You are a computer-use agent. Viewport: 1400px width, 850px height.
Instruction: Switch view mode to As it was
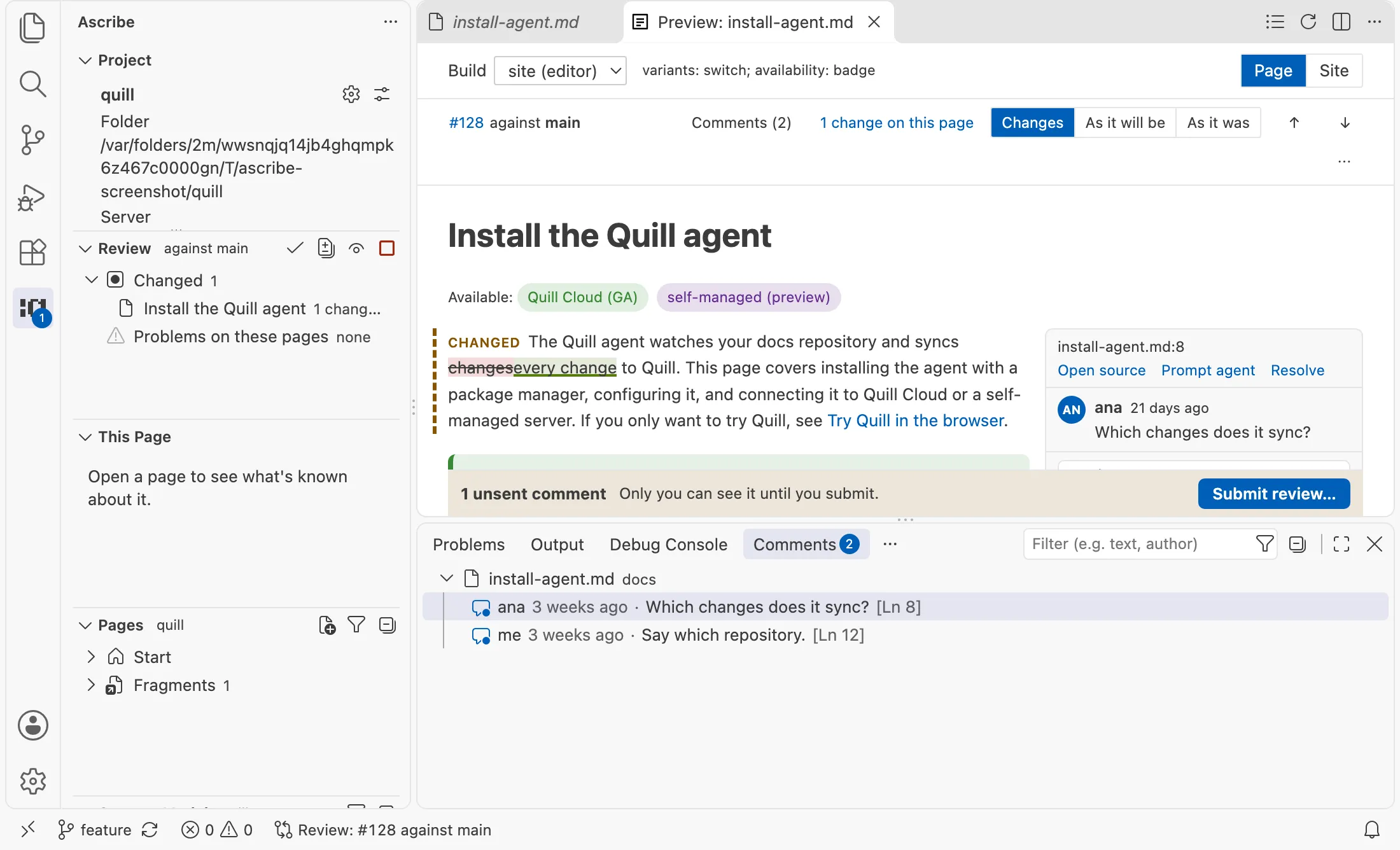coord(1218,123)
